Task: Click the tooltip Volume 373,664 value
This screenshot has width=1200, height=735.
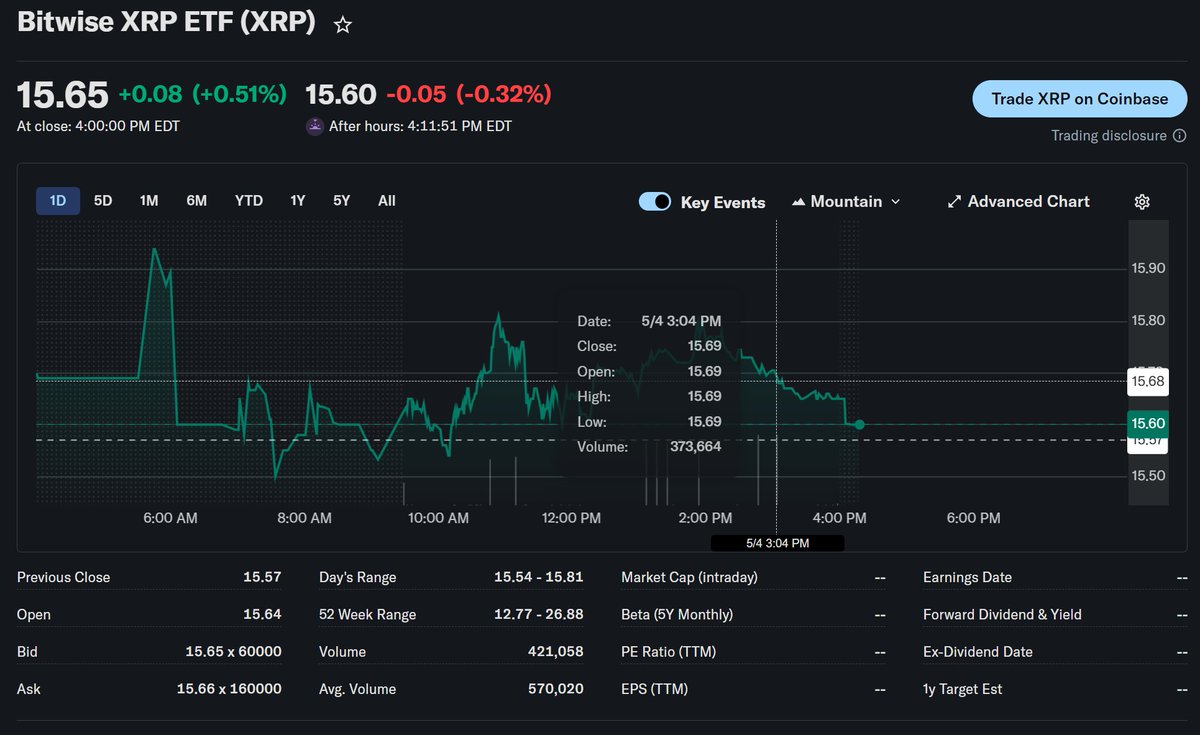Action: pos(694,447)
